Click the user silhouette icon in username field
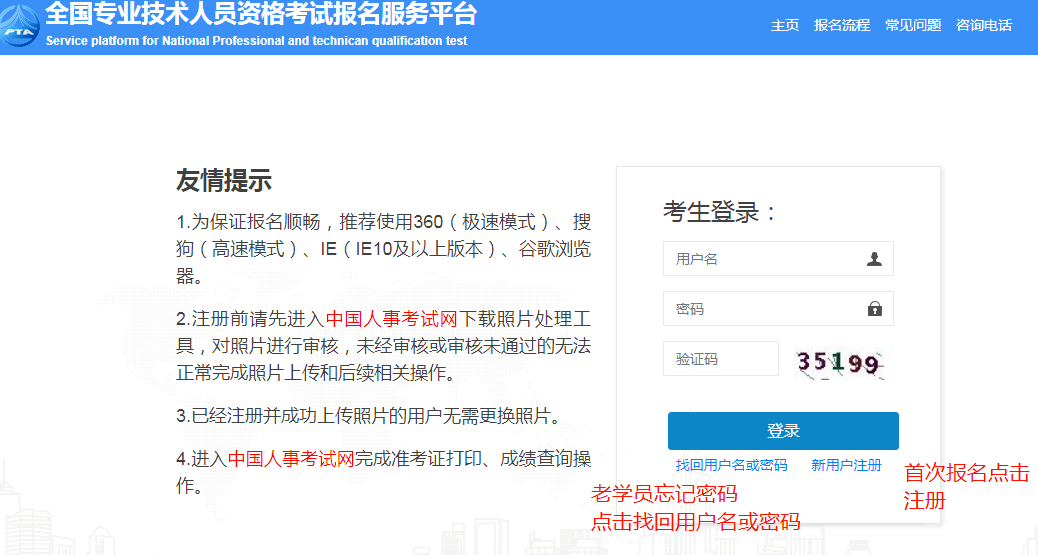The image size is (1038, 555). [874, 259]
